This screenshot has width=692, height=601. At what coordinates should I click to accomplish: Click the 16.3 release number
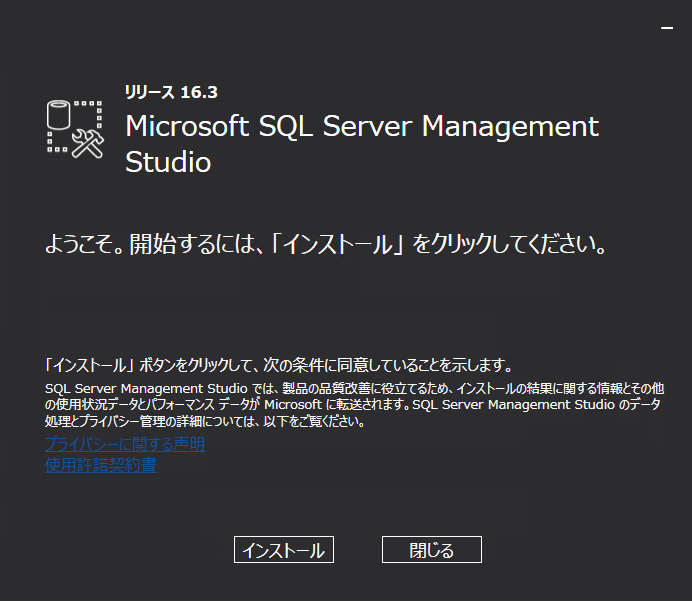(199, 93)
